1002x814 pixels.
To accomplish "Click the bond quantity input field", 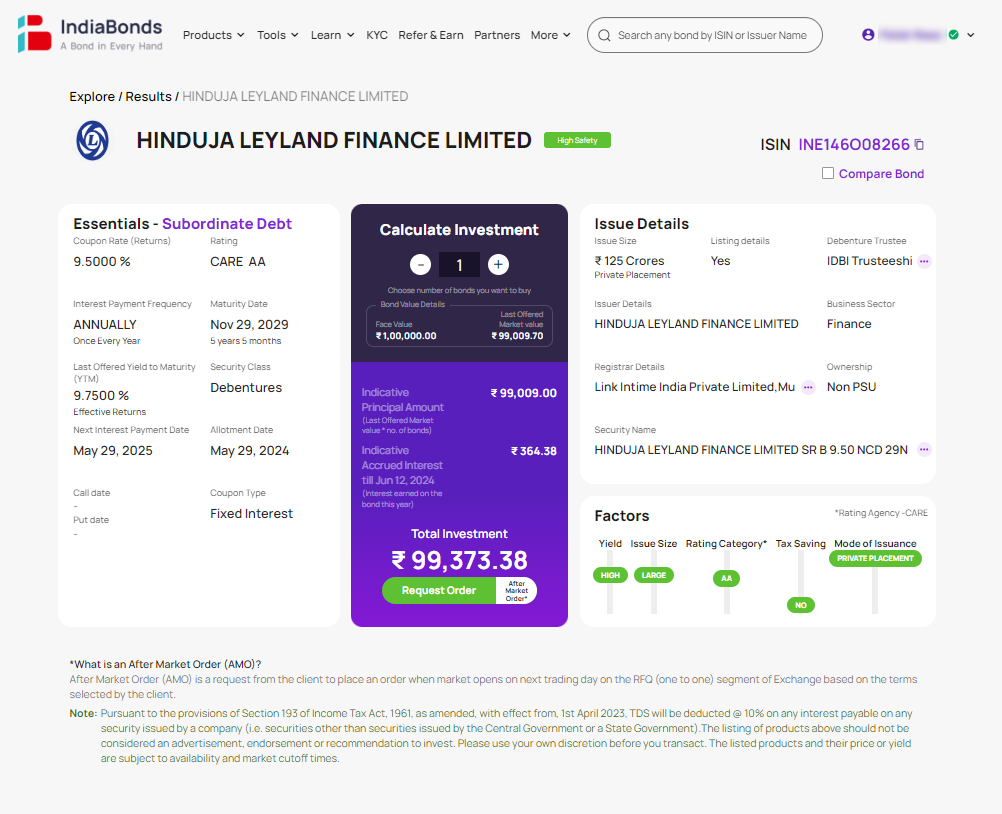I will pos(459,265).
